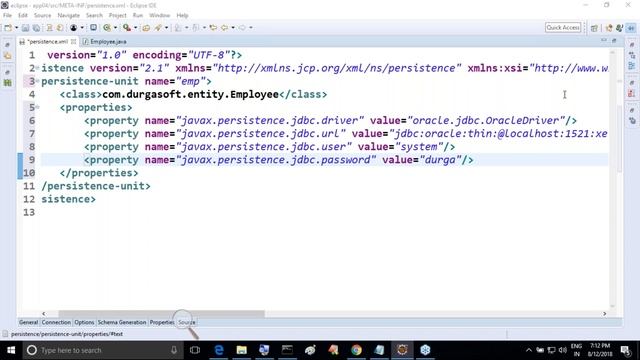Select the highlighted perspective icon at toolbar end
640x360 pixels.
click(631, 28)
